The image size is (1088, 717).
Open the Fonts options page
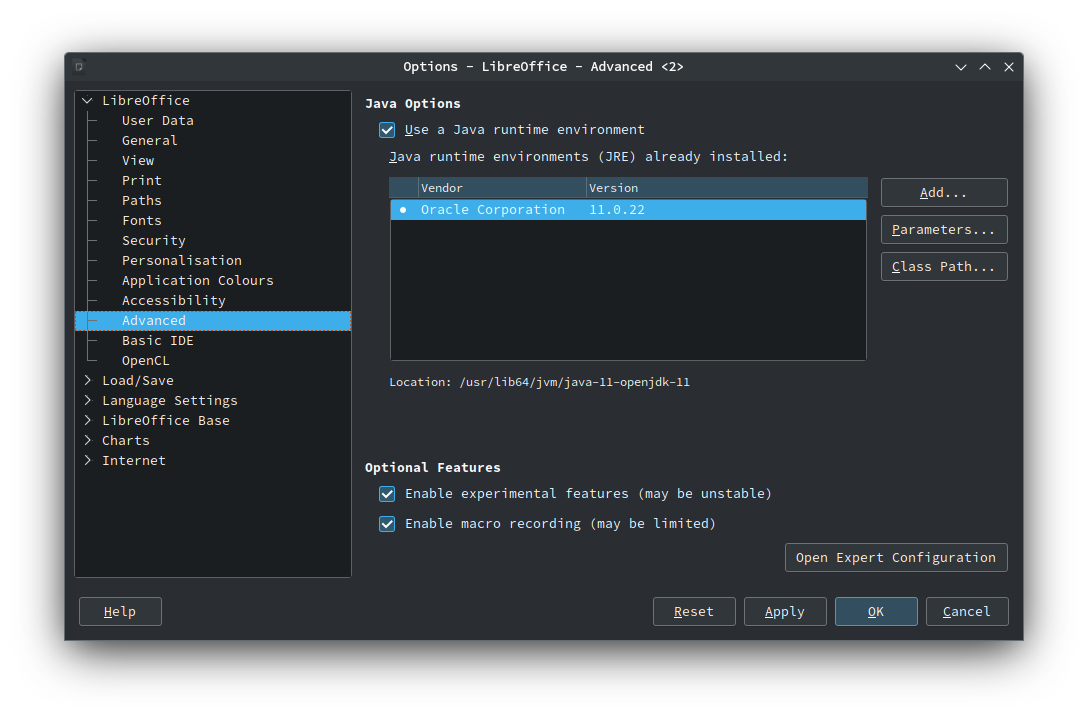tap(142, 221)
